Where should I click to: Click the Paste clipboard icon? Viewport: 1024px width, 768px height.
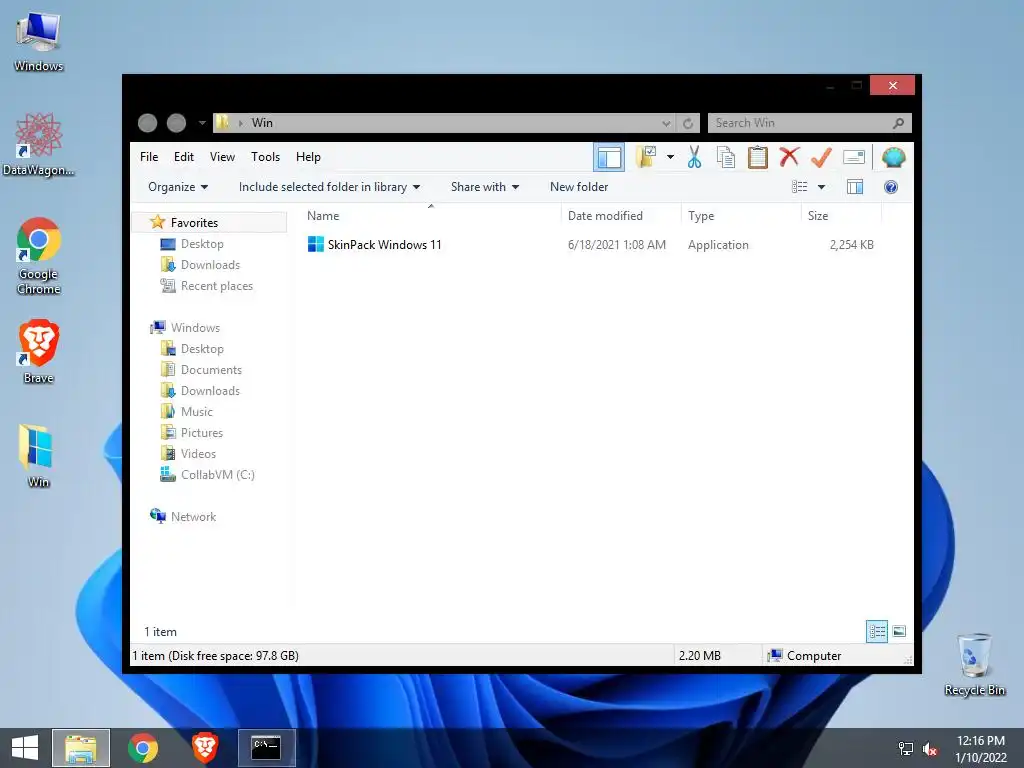click(758, 157)
